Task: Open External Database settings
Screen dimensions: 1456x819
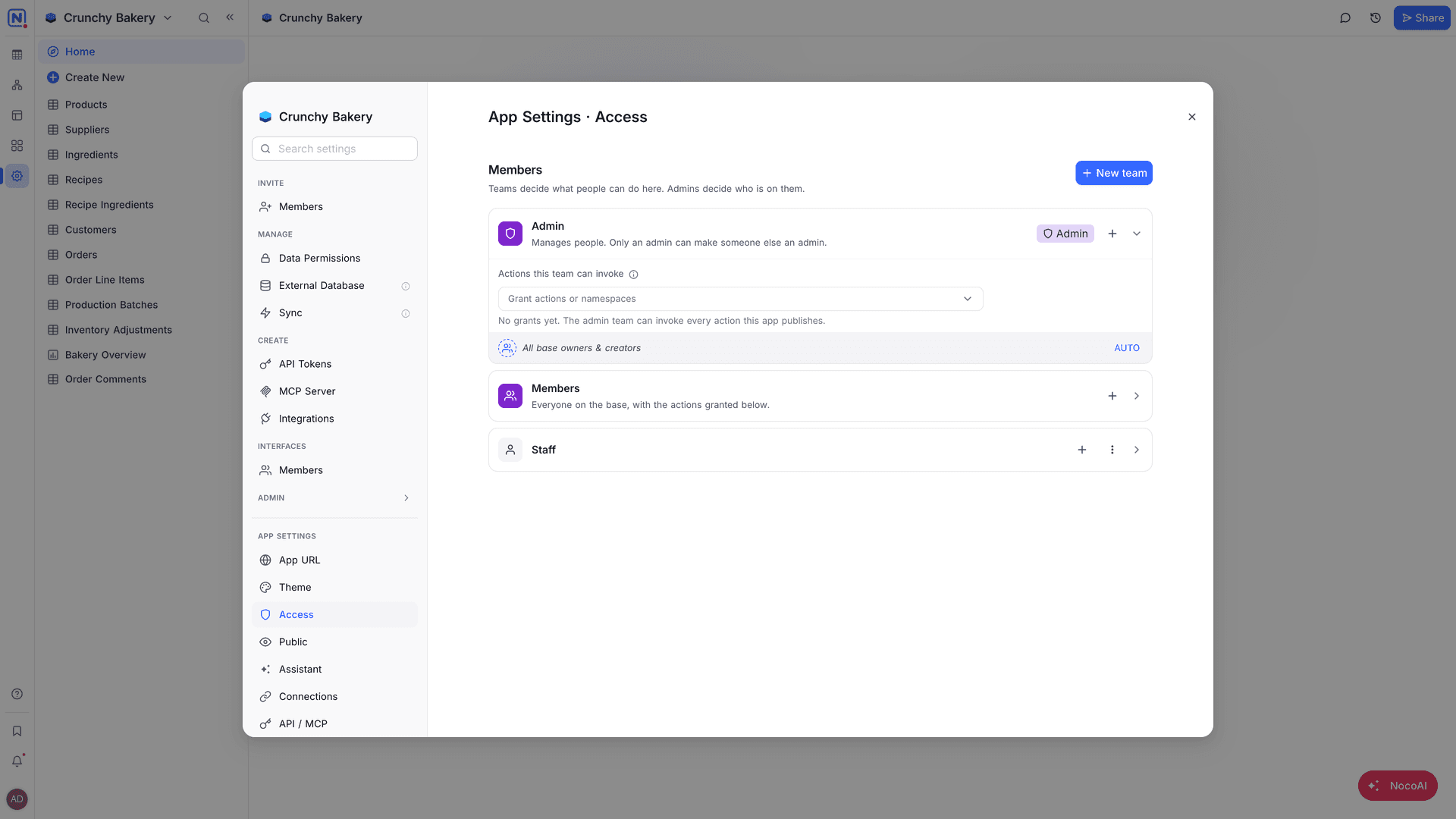Action: point(334,285)
